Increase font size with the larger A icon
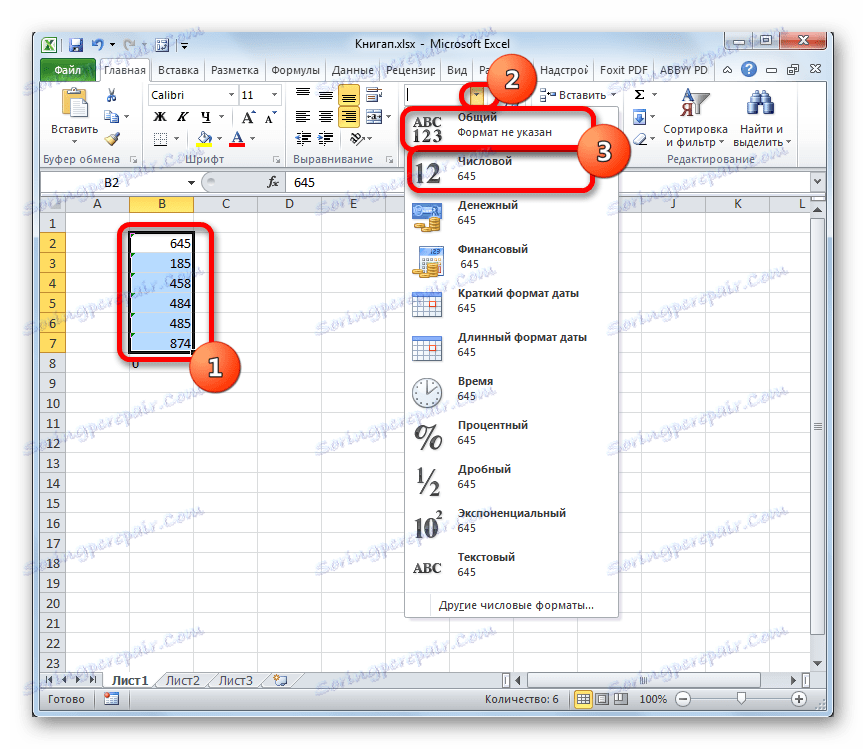 248,117
